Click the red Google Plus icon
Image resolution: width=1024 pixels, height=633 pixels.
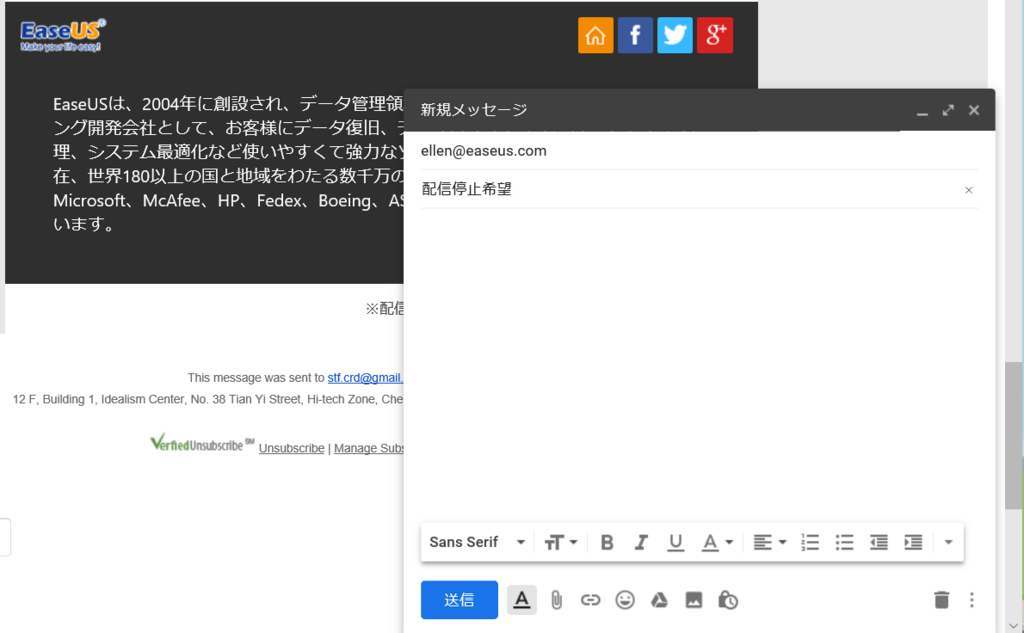714,35
